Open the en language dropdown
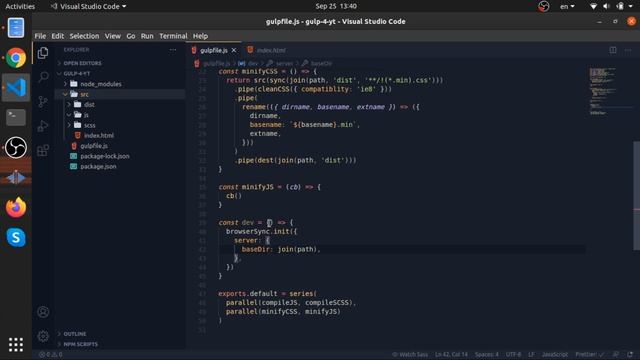 [x=567, y=7]
